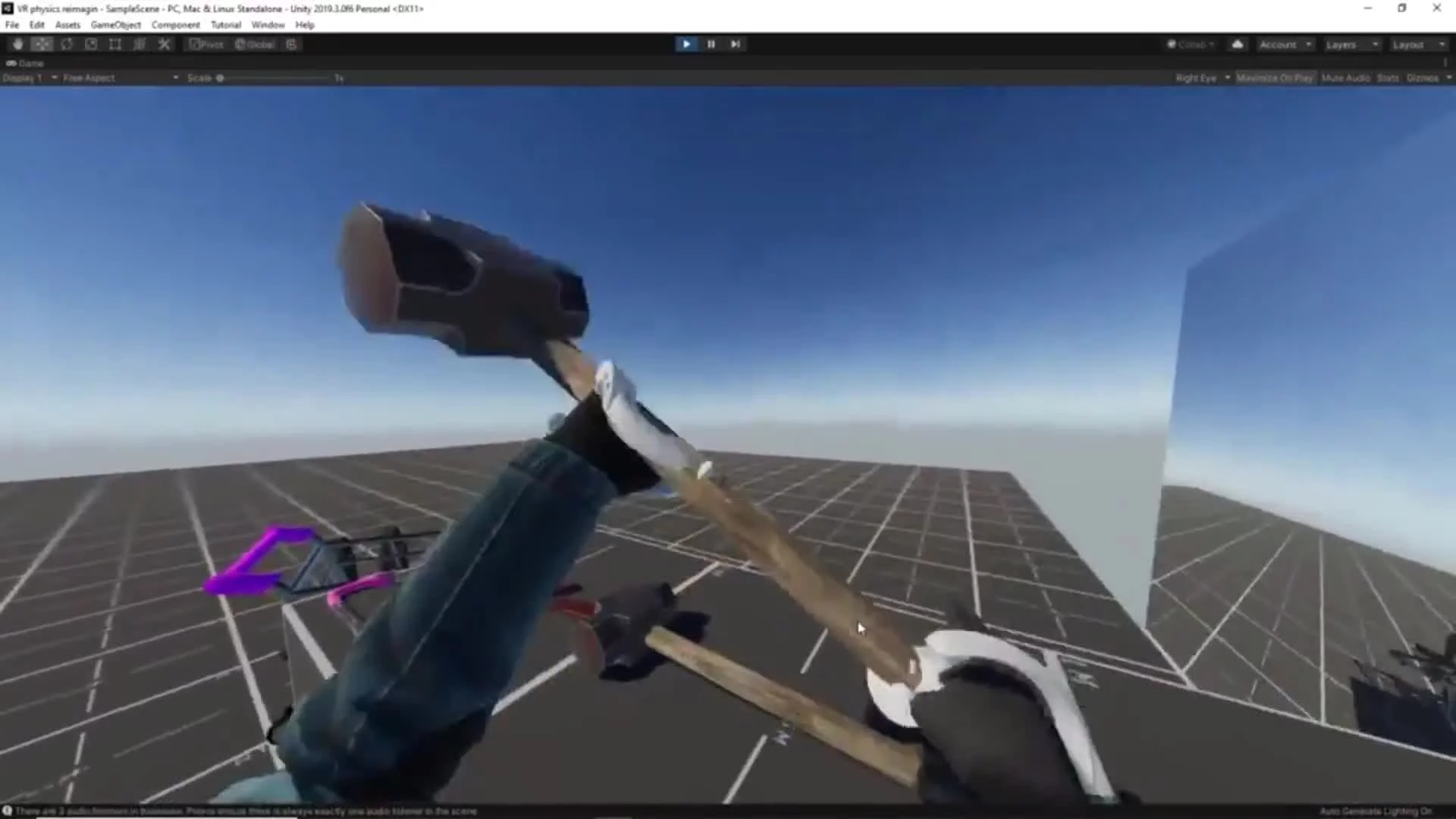Image resolution: width=1456 pixels, height=819 pixels.
Task: Select the Scale tool
Action: [x=91, y=44]
